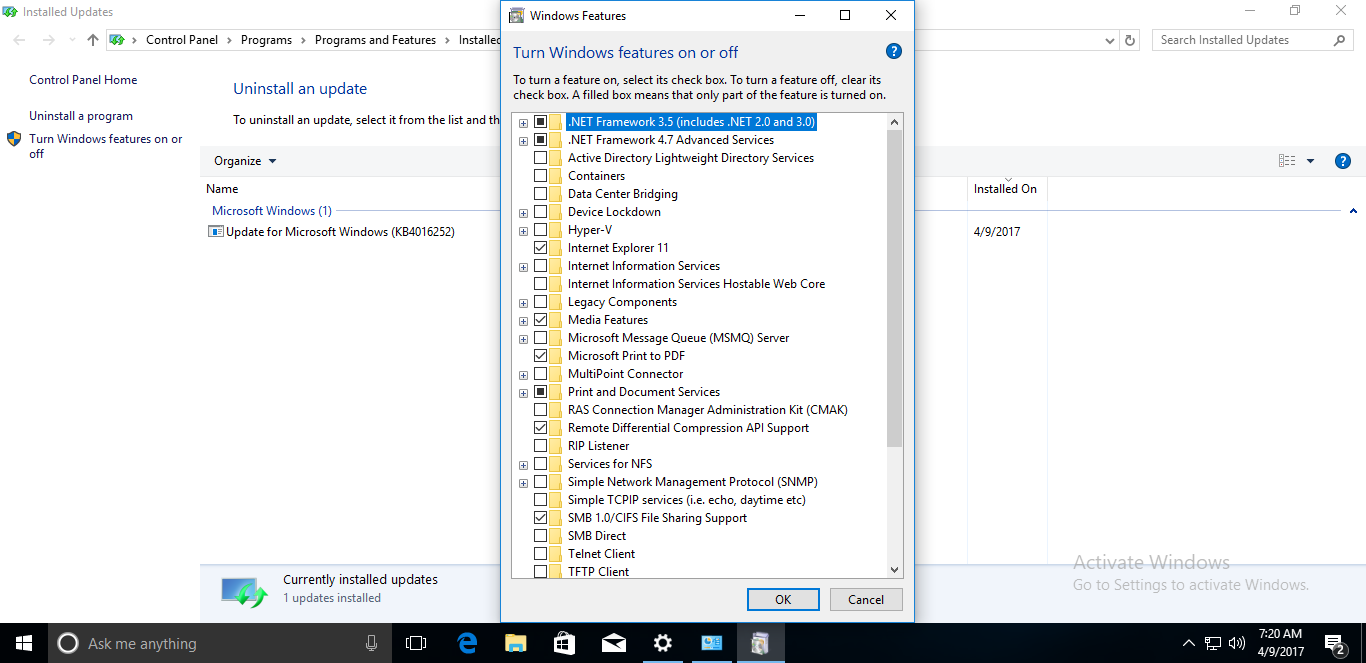Click the Cortana microphone icon

tap(372, 643)
